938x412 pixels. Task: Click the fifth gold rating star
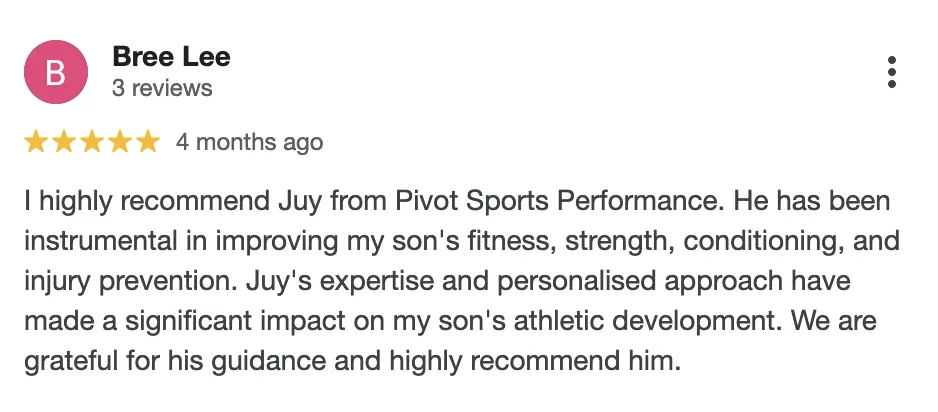(148, 142)
